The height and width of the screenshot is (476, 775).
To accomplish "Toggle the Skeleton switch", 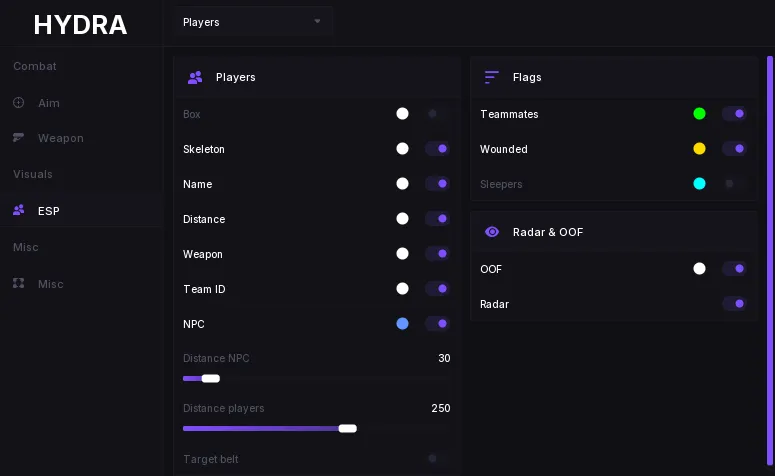I will point(437,149).
